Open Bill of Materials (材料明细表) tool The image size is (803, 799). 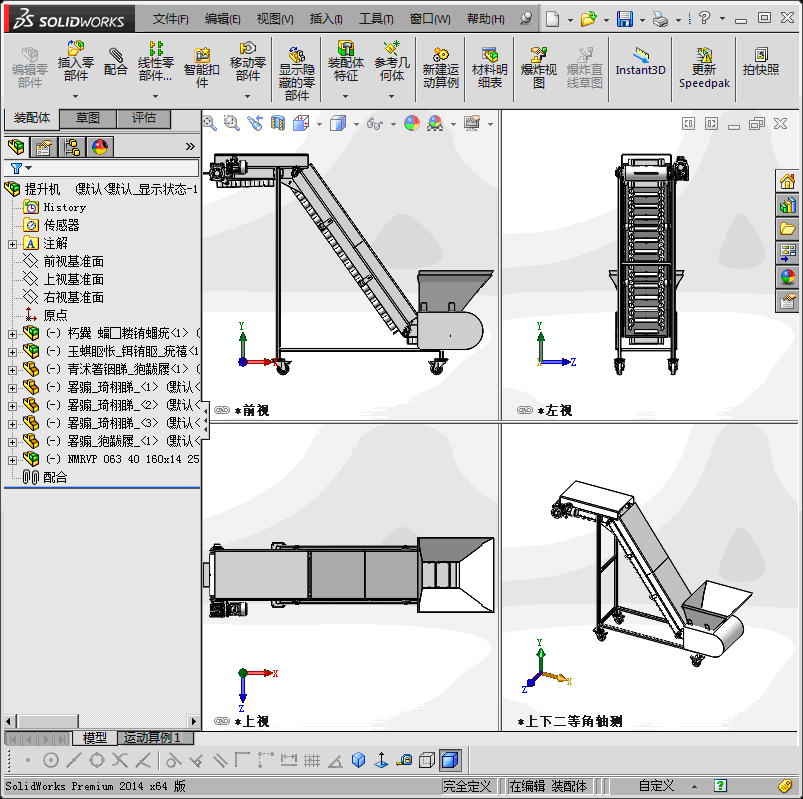(x=490, y=68)
